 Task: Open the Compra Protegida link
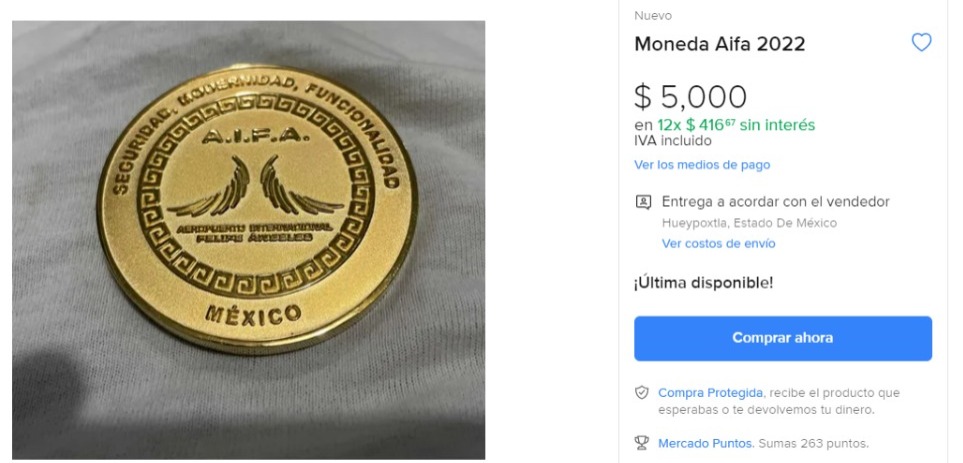click(x=711, y=393)
